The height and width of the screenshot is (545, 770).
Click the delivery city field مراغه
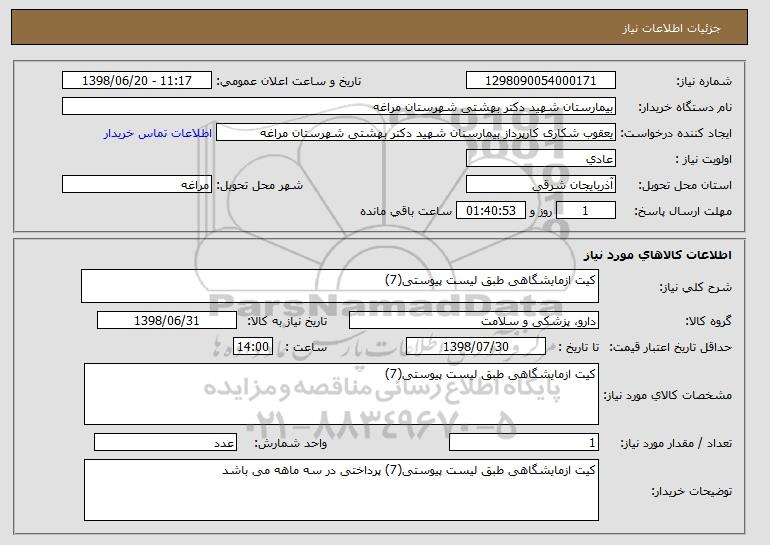point(137,185)
